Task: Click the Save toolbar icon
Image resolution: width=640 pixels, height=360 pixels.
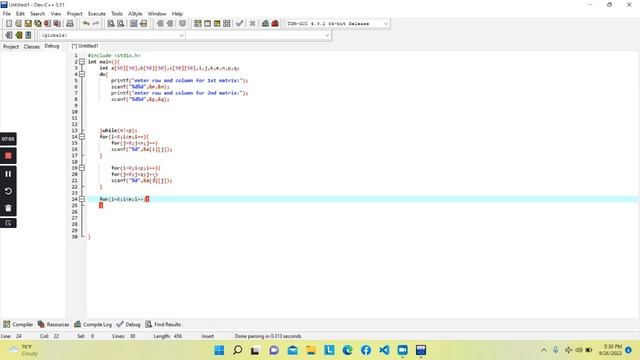Action: tap(28, 24)
